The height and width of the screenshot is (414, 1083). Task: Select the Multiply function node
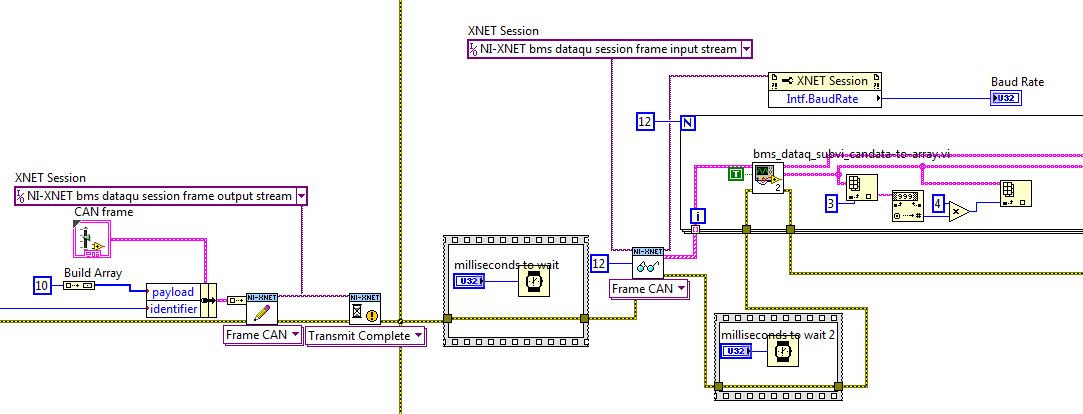tap(959, 211)
